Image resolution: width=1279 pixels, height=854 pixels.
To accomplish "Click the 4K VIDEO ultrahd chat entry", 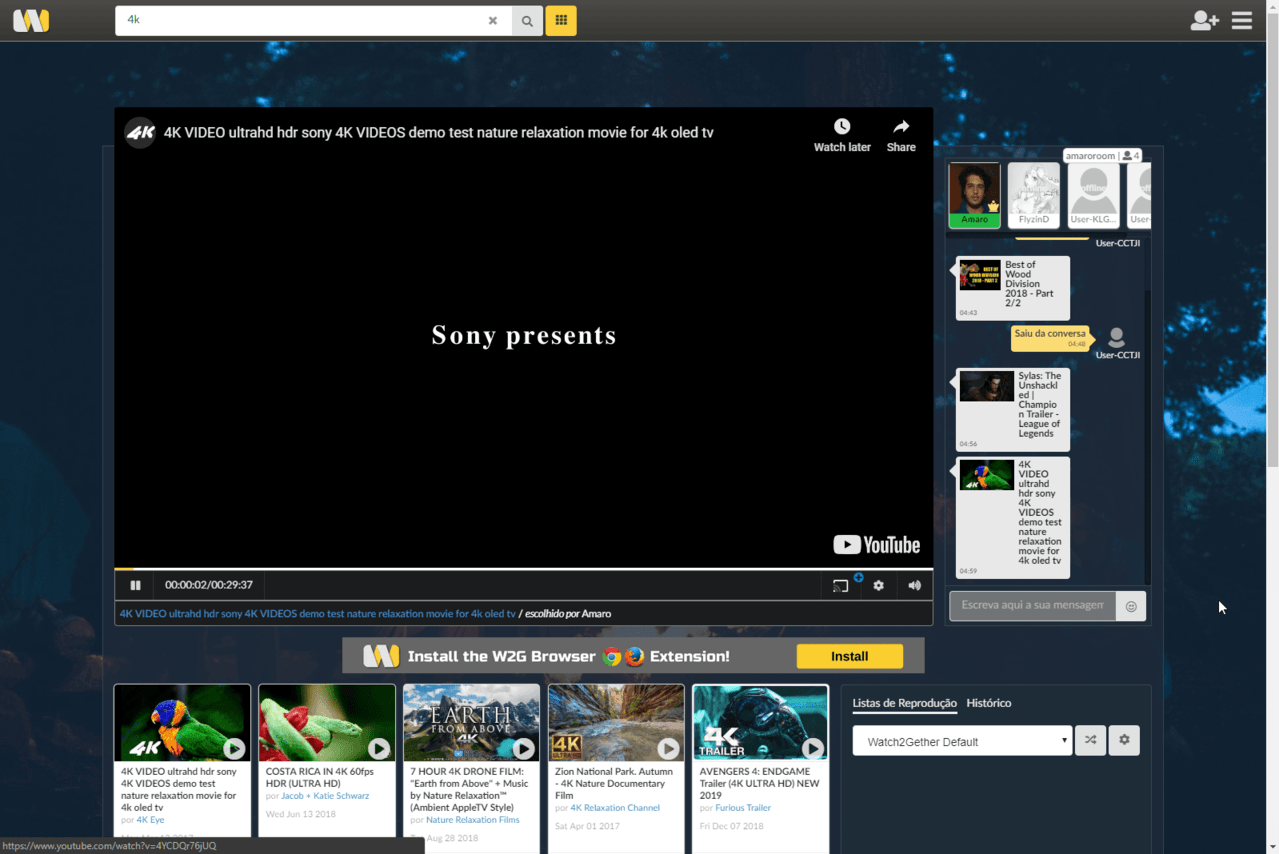I will [x=1013, y=518].
